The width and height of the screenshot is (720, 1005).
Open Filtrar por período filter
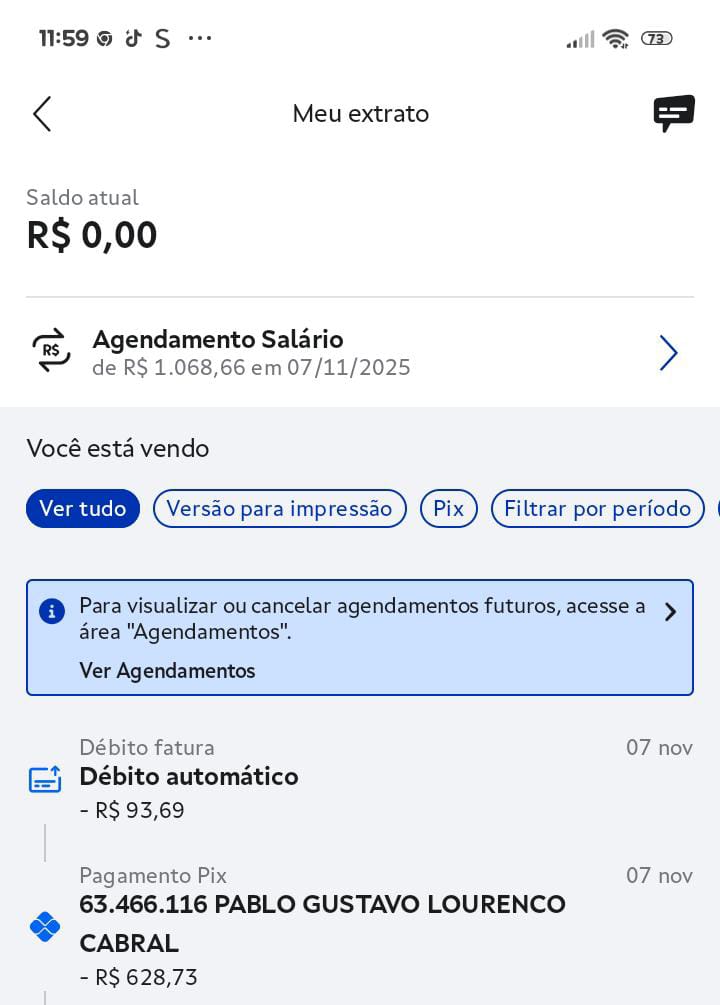click(597, 508)
